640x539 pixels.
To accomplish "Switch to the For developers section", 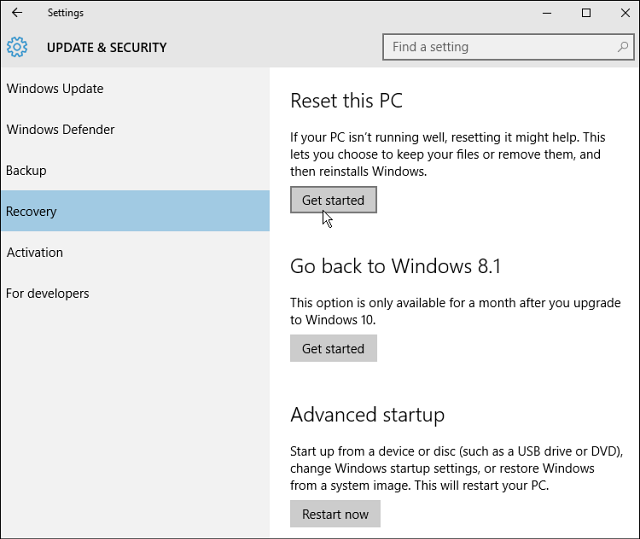I will coord(48,294).
